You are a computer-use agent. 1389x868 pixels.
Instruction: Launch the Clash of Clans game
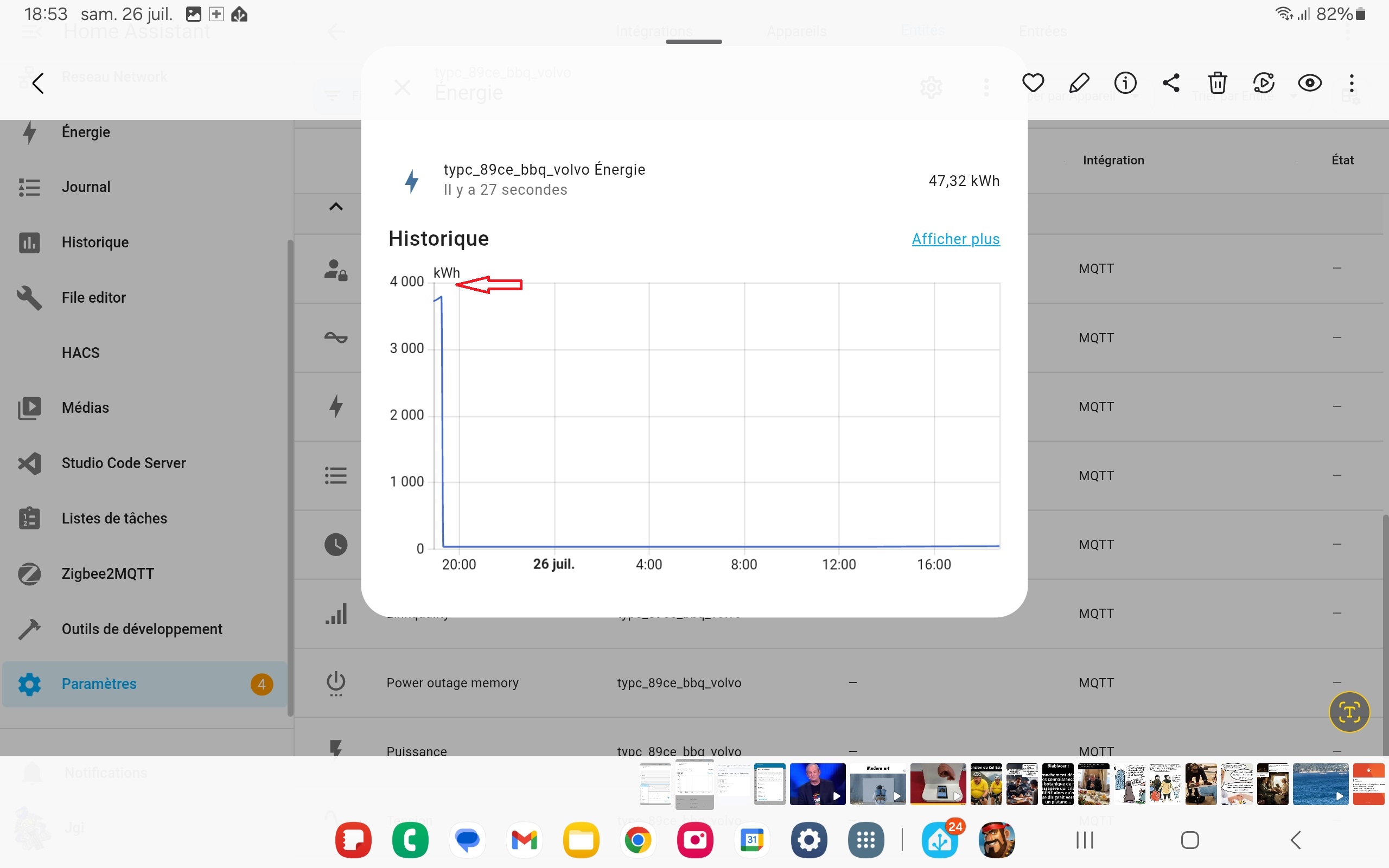[997, 840]
